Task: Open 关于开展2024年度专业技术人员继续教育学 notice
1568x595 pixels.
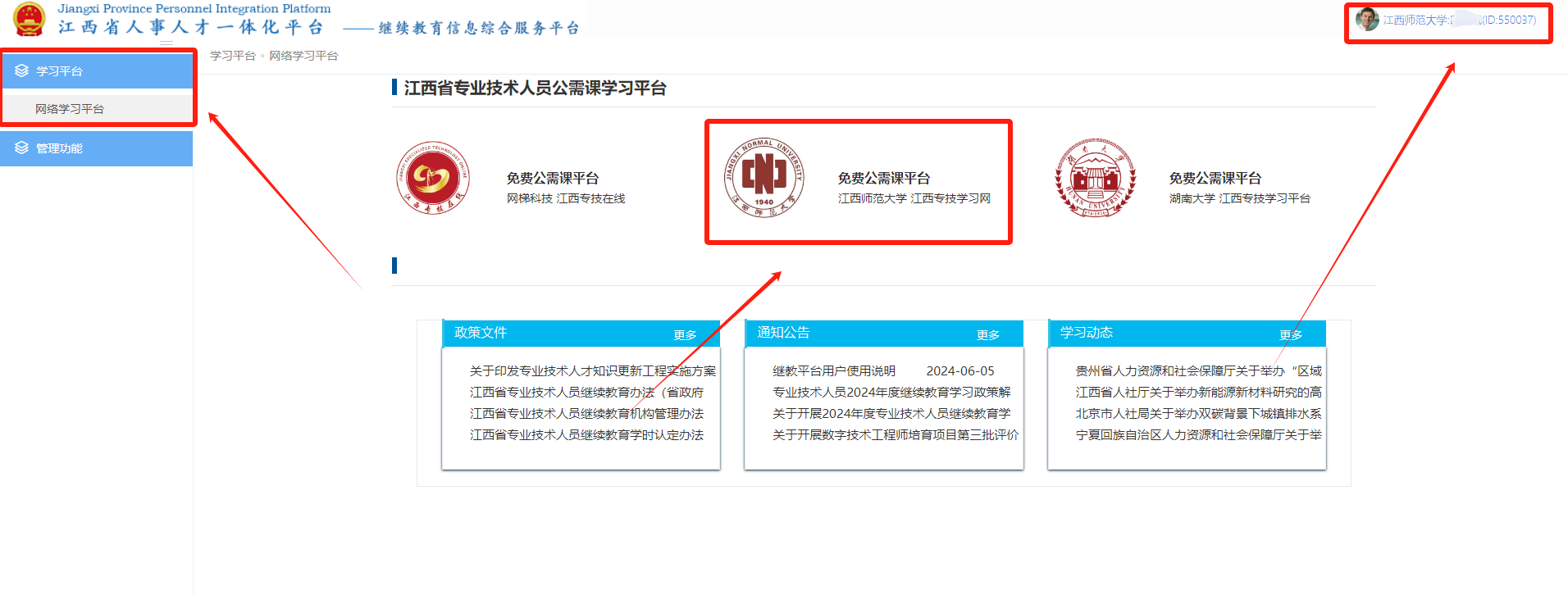Action: [891, 414]
